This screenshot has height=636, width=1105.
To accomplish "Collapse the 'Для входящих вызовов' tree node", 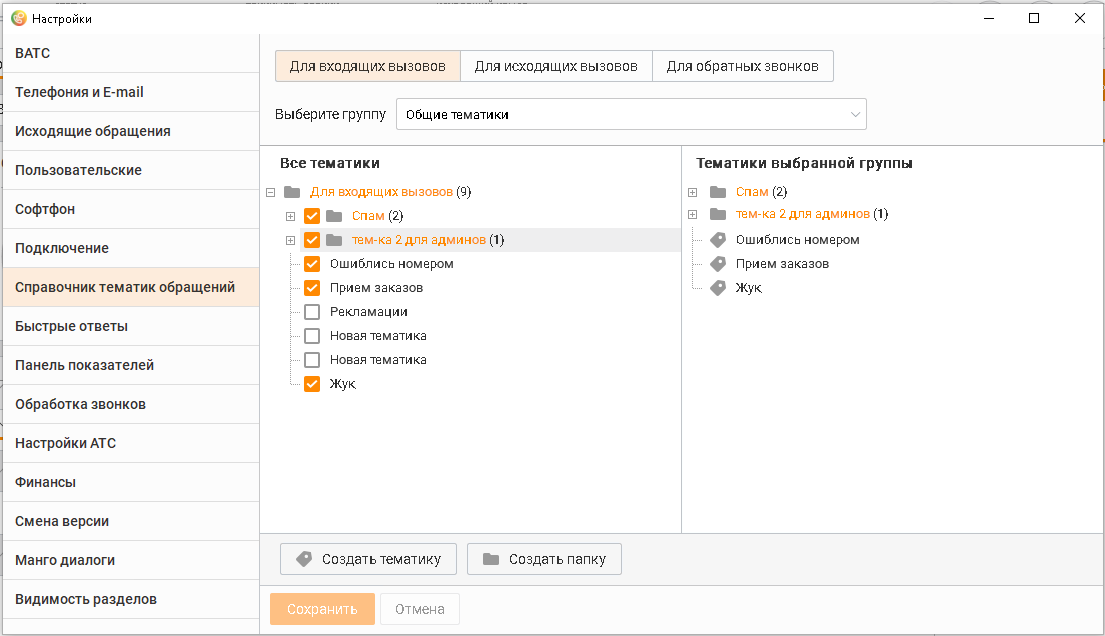I will coord(271,192).
